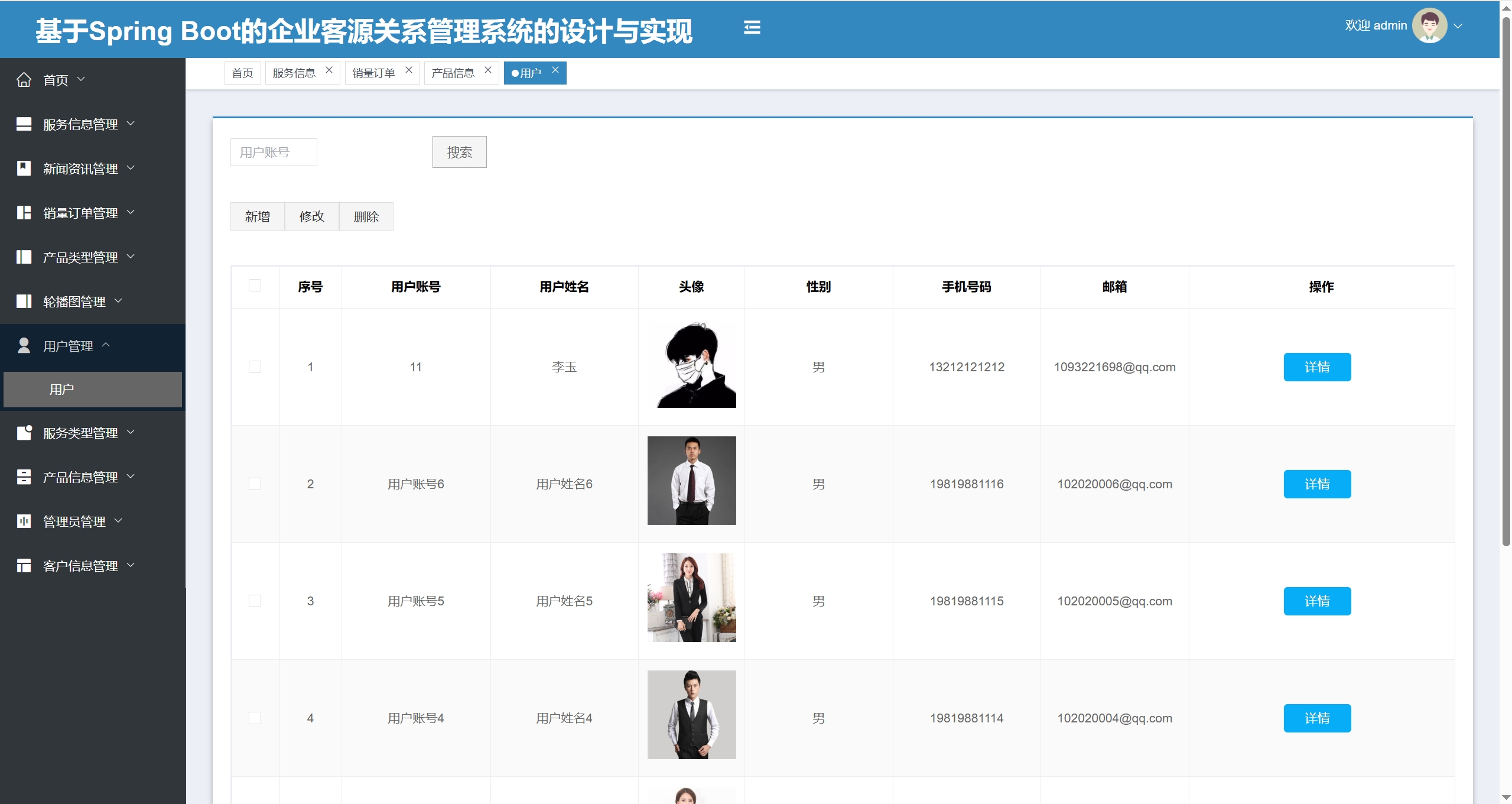Click the 用户管理 person icon
The width and height of the screenshot is (1512, 804).
click(24, 346)
